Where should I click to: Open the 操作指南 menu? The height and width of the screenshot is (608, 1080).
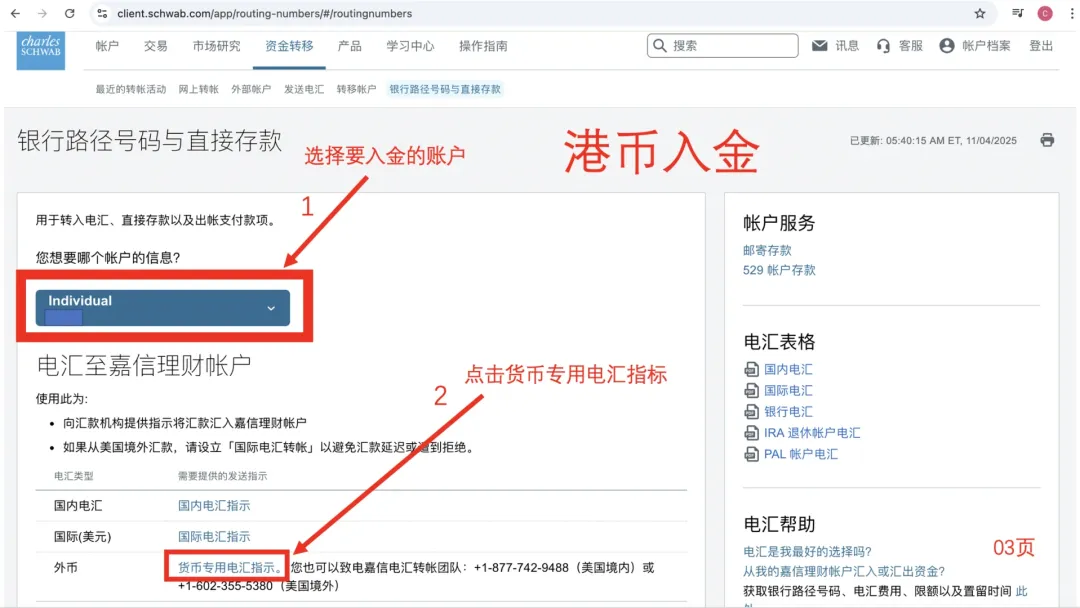click(484, 46)
